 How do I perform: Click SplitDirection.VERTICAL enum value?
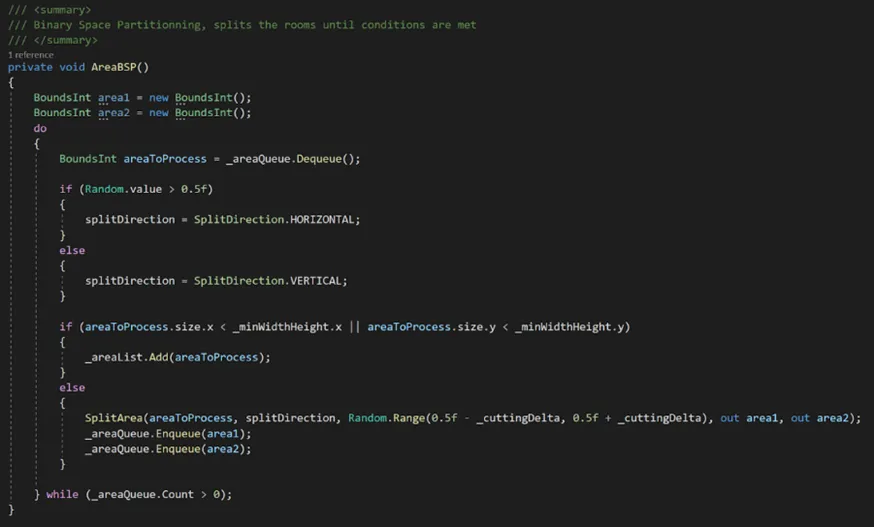268,281
